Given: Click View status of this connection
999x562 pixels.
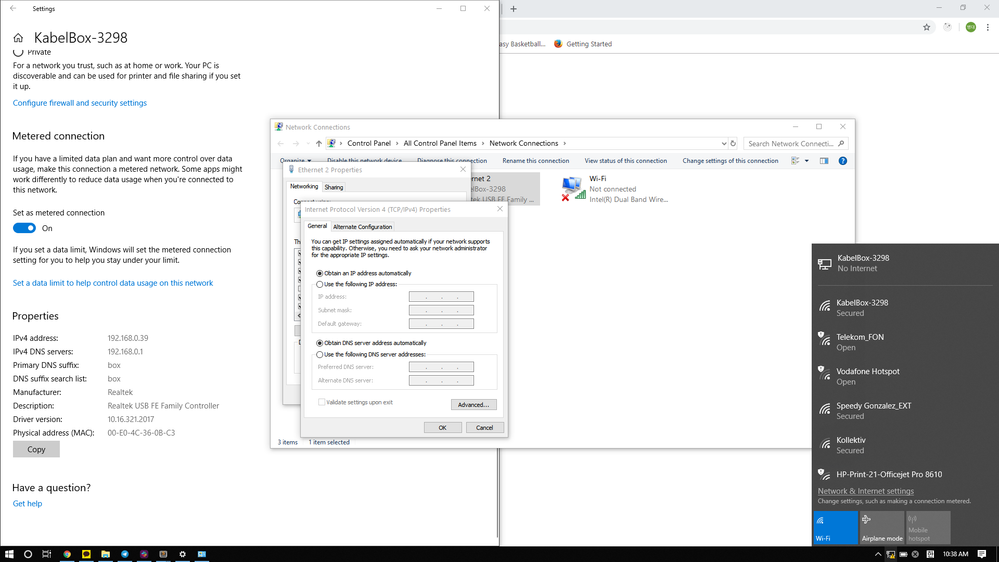Looking at the screenshot, I should click(x=626, y=161).
